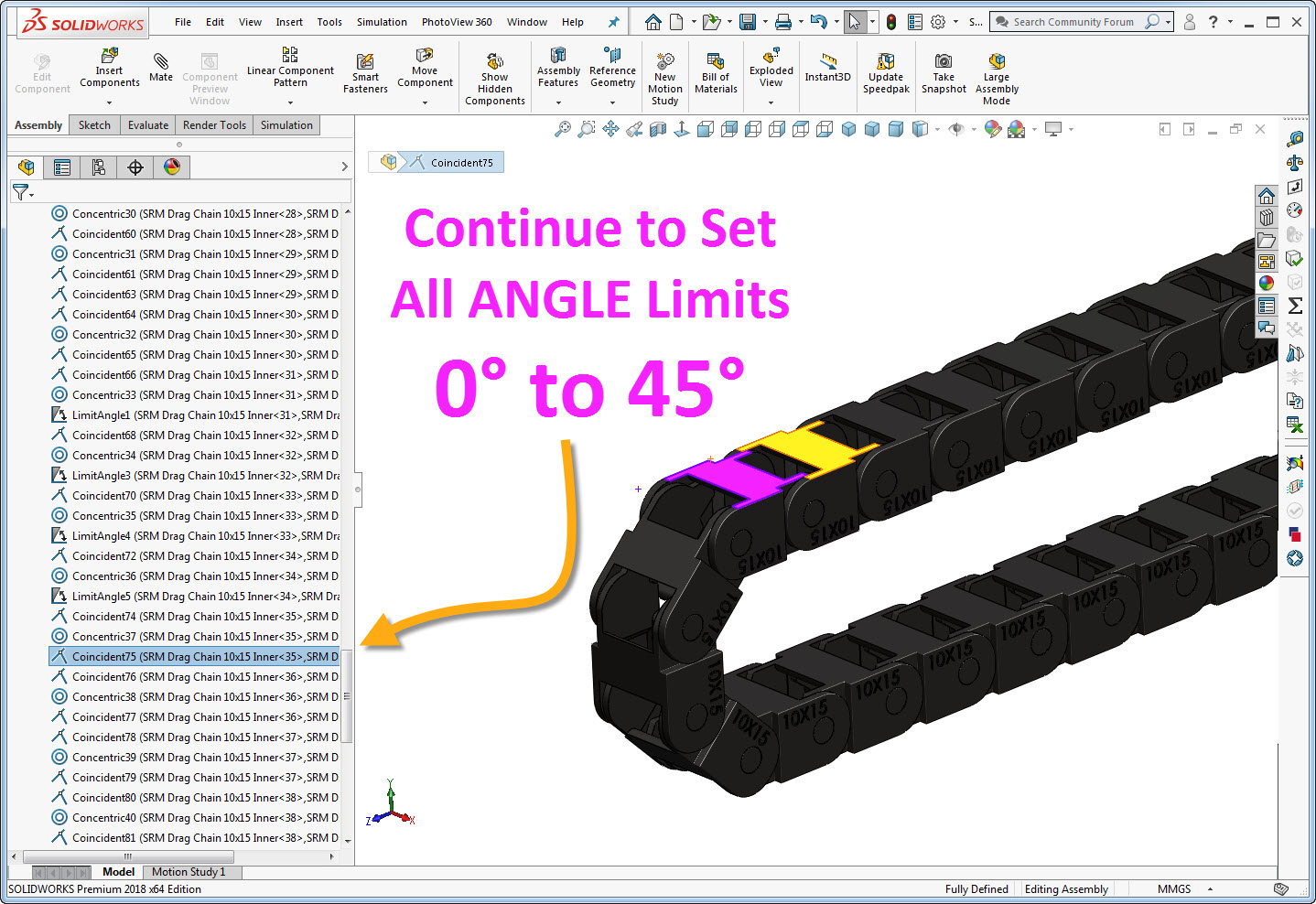1316x904 pixels.
Task: Select LimitAngle5 mate in the tree
Action: [195, 597]
